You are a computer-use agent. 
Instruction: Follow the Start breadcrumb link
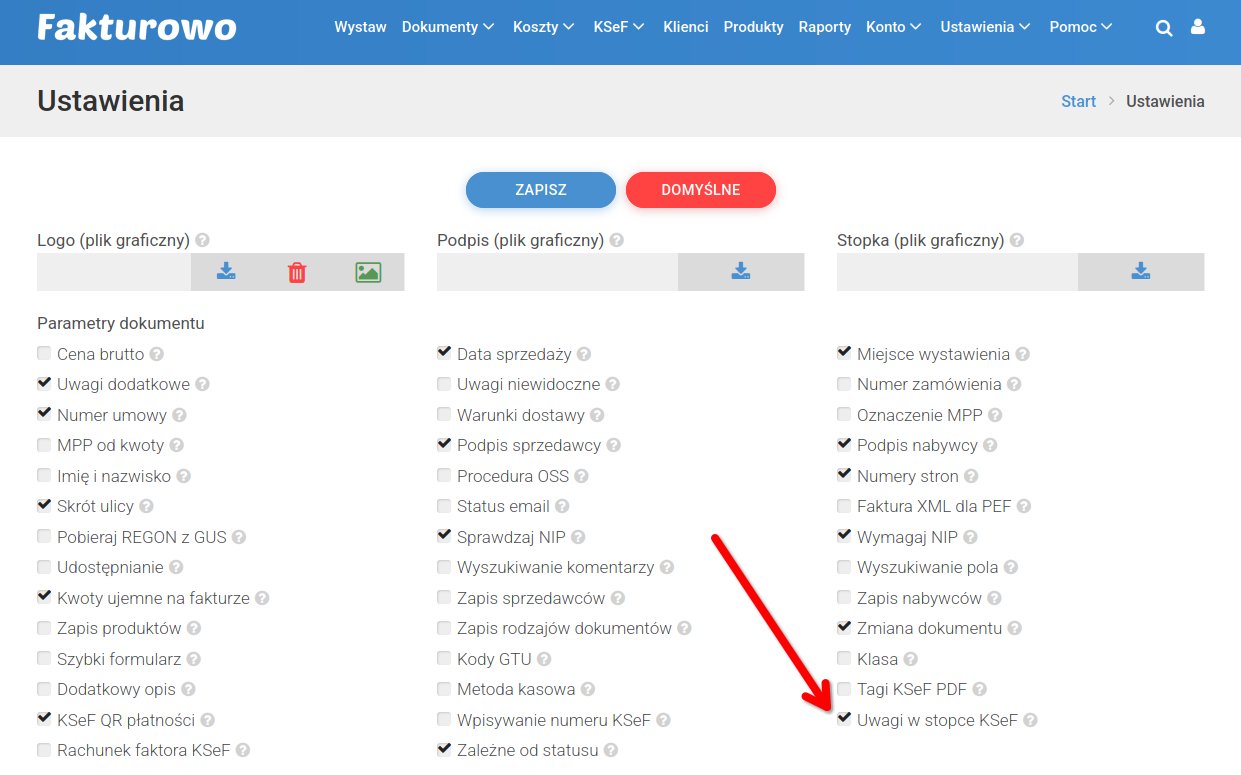(1079, 101)
